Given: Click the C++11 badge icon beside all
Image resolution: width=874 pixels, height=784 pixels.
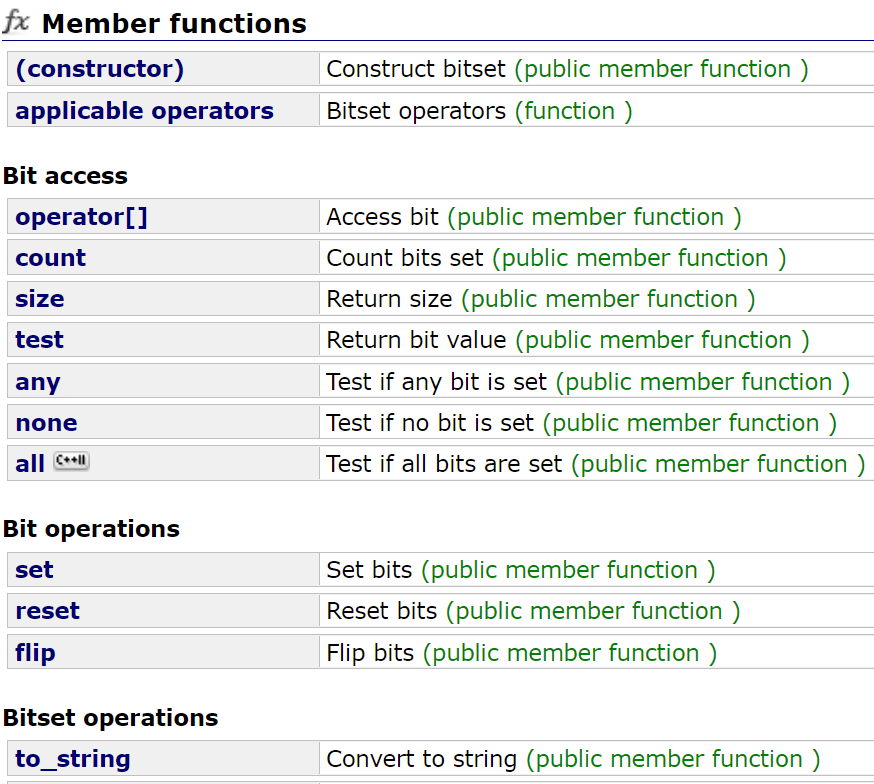Looking at the screenshot, I should click(72, 462).
